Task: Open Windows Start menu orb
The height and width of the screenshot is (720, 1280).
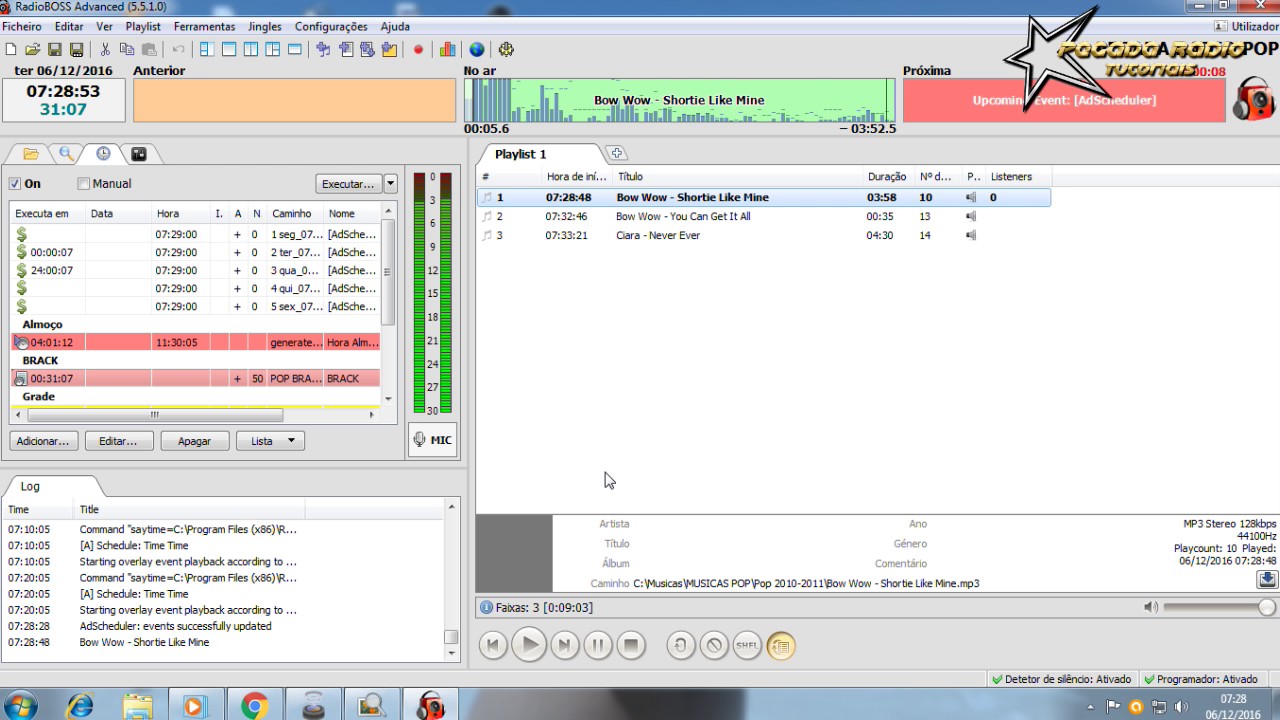Action: tap(22, 705)
